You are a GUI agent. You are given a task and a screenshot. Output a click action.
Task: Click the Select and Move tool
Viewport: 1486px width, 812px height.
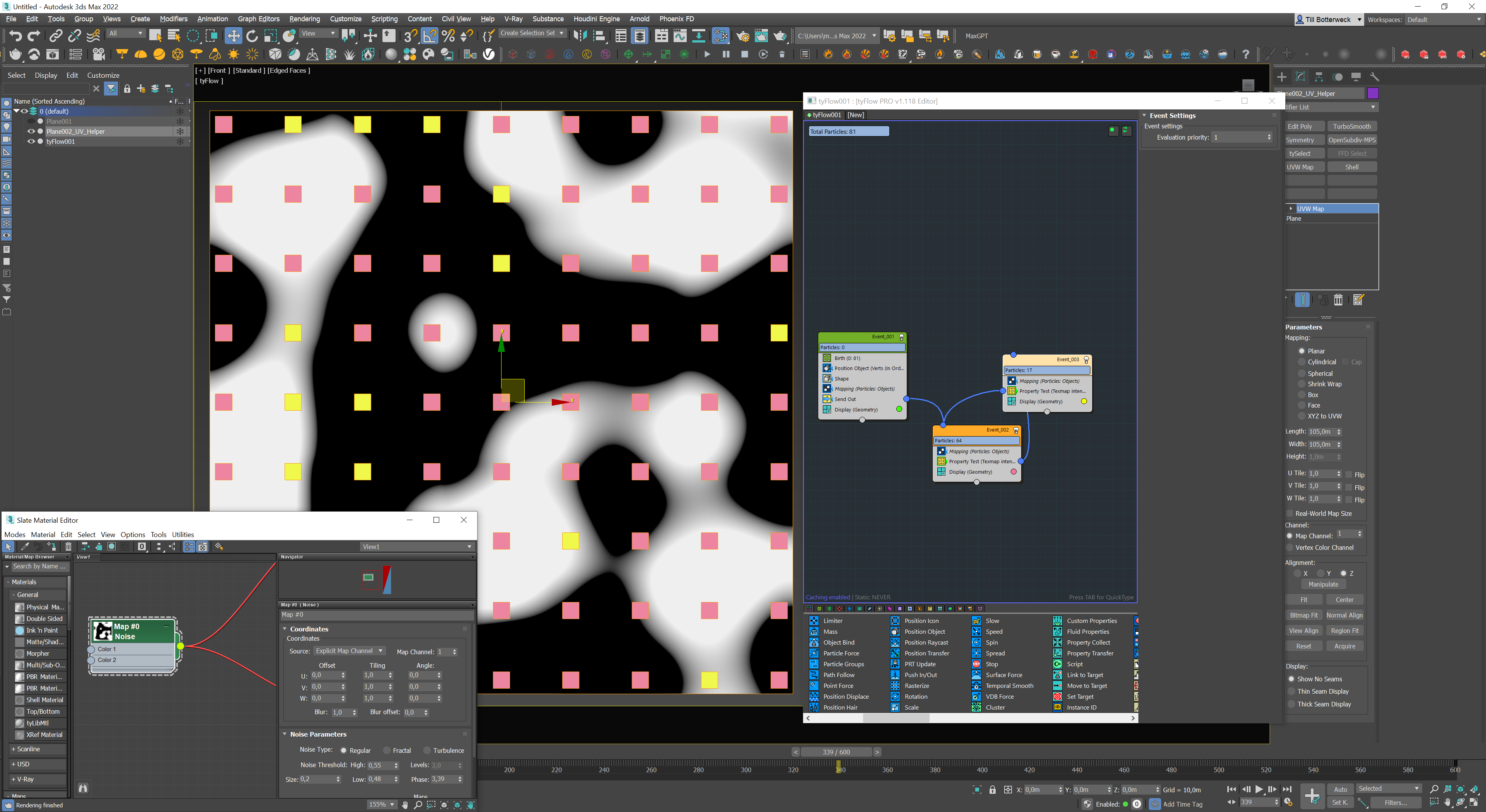(x=233, y=36)
